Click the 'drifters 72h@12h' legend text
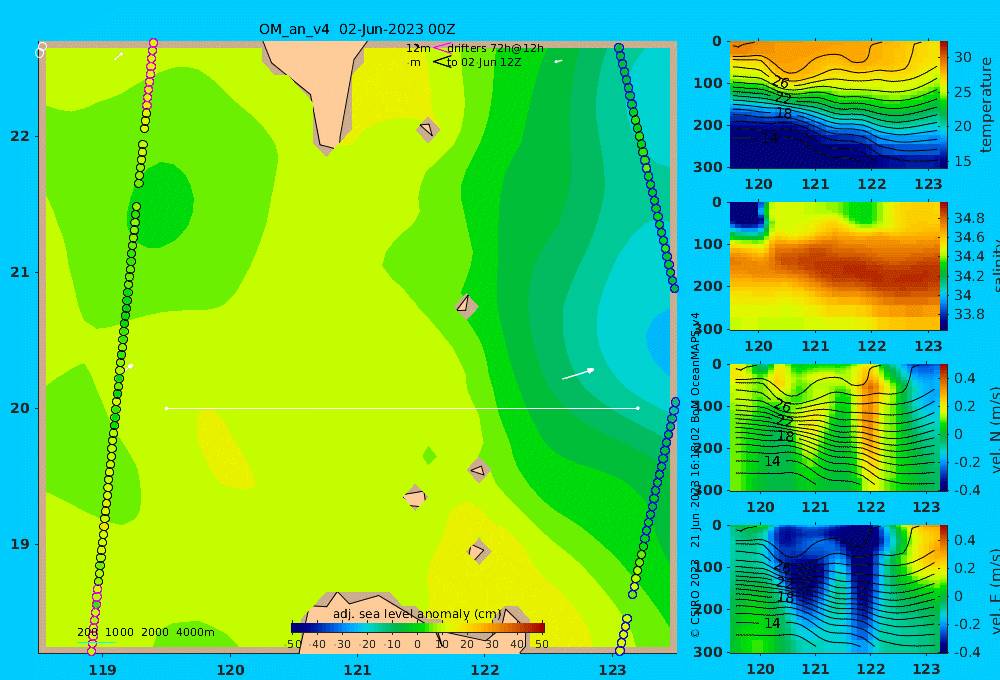The height and width of the screenshot is (680, 1000). click(x=496, y=48)
